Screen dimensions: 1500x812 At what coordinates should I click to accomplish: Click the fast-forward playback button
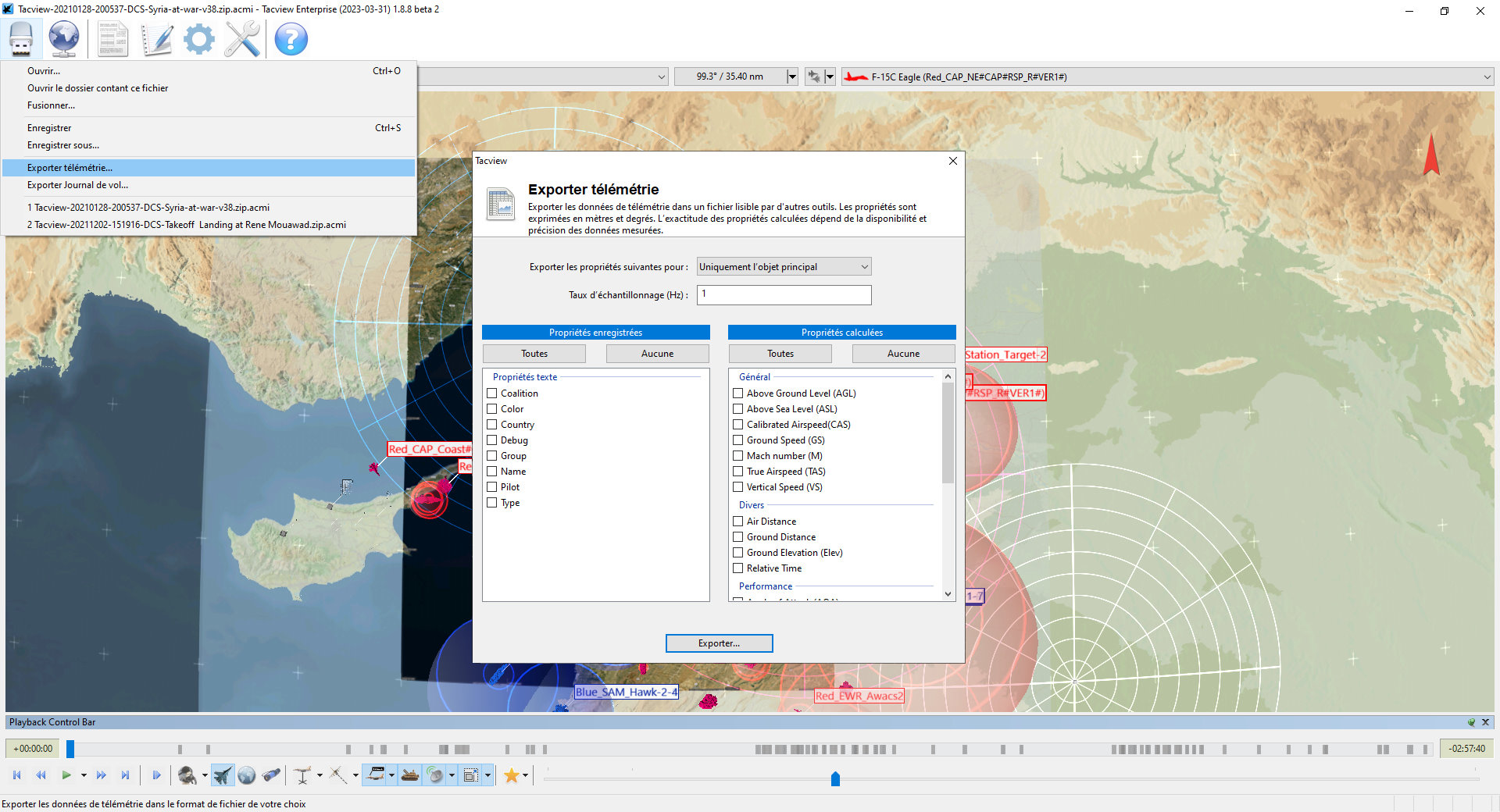(102, 775)
